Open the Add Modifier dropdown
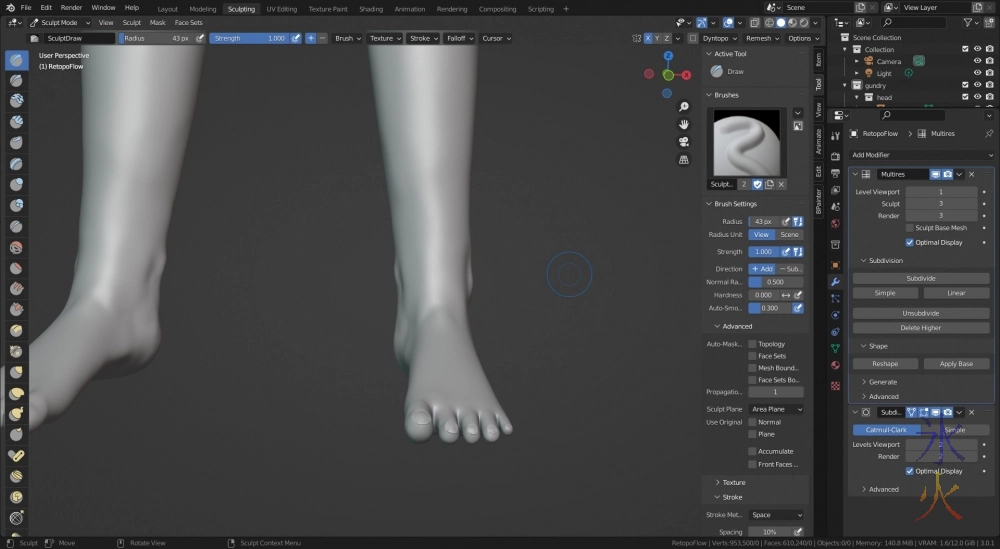The width and height of the screenshot is (1000, 549). (920, 155)
